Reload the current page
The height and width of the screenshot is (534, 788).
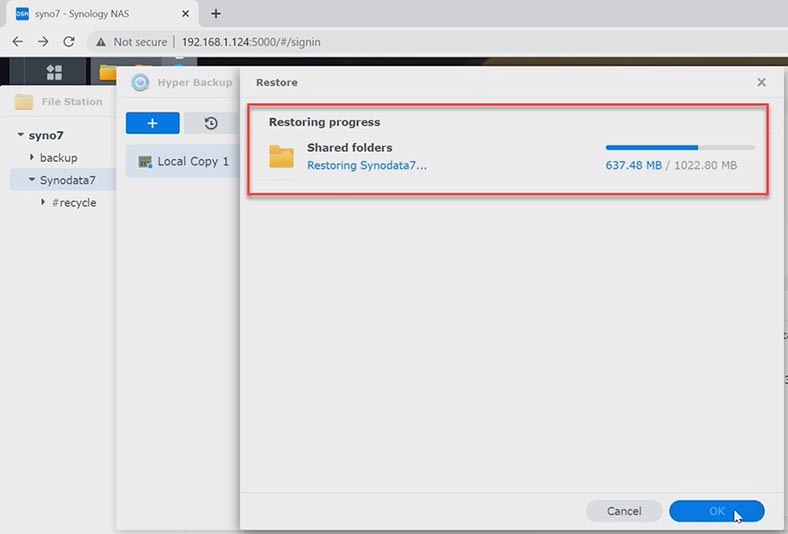69,42
